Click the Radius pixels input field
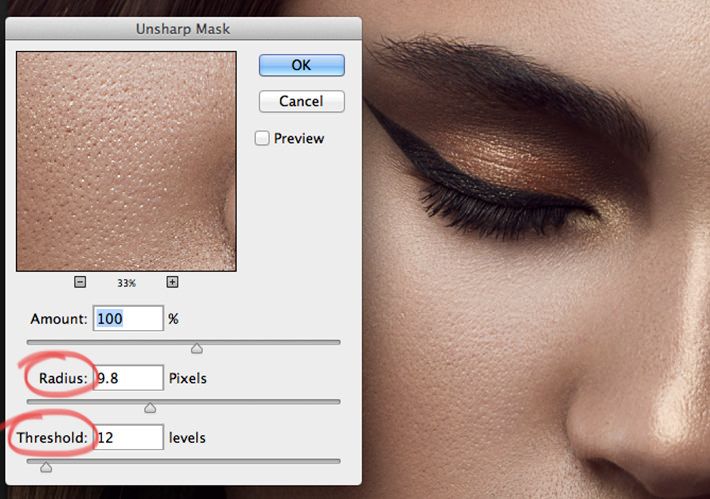This screenshot has width=710, height=499. point(128,378)
